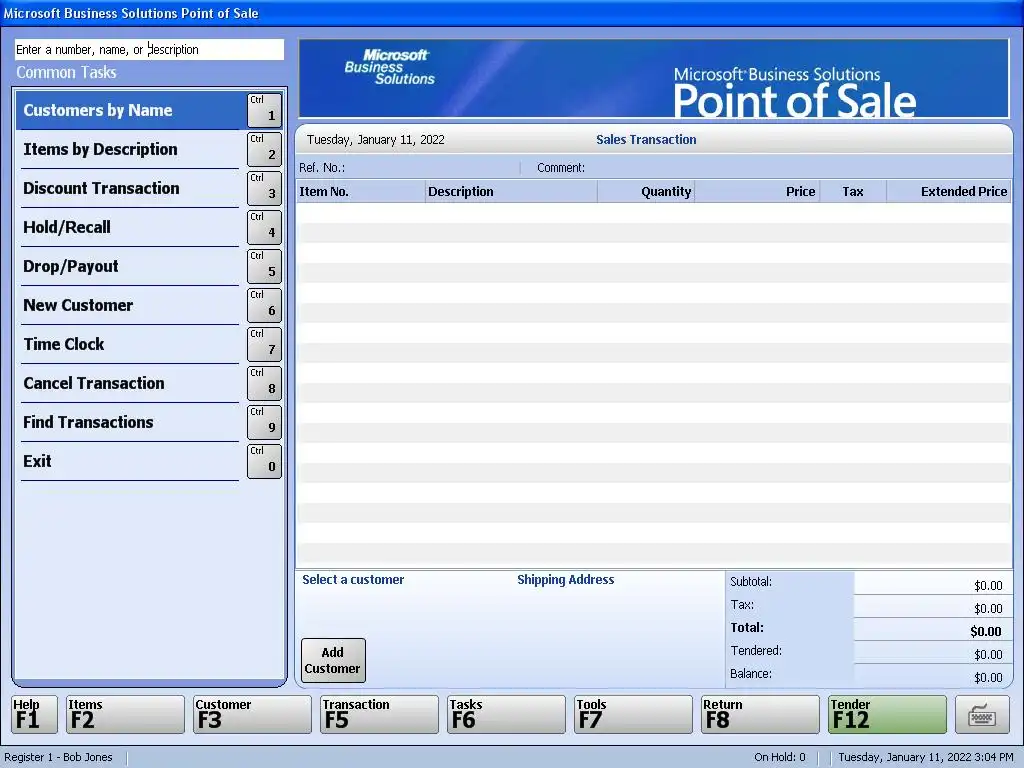1024x768 pixels.
Task: Click the Item No. column header
Action: click(x=360, y=191)
